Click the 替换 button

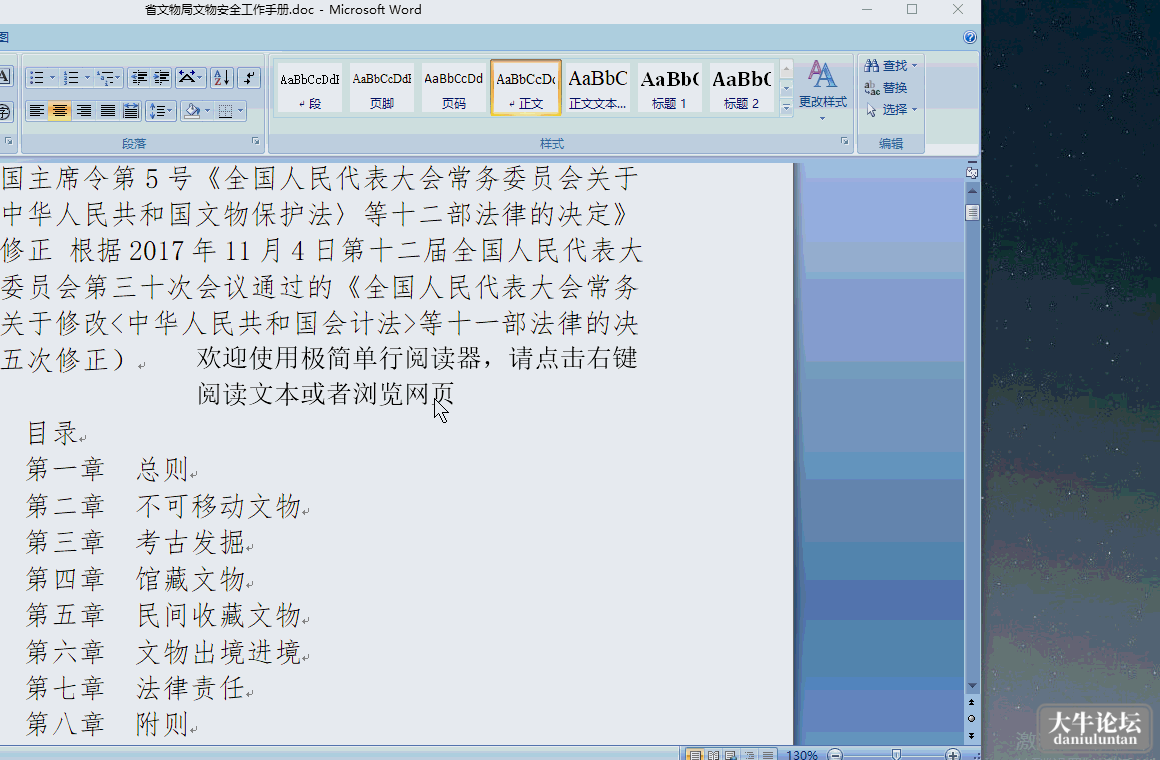(886, 87)
